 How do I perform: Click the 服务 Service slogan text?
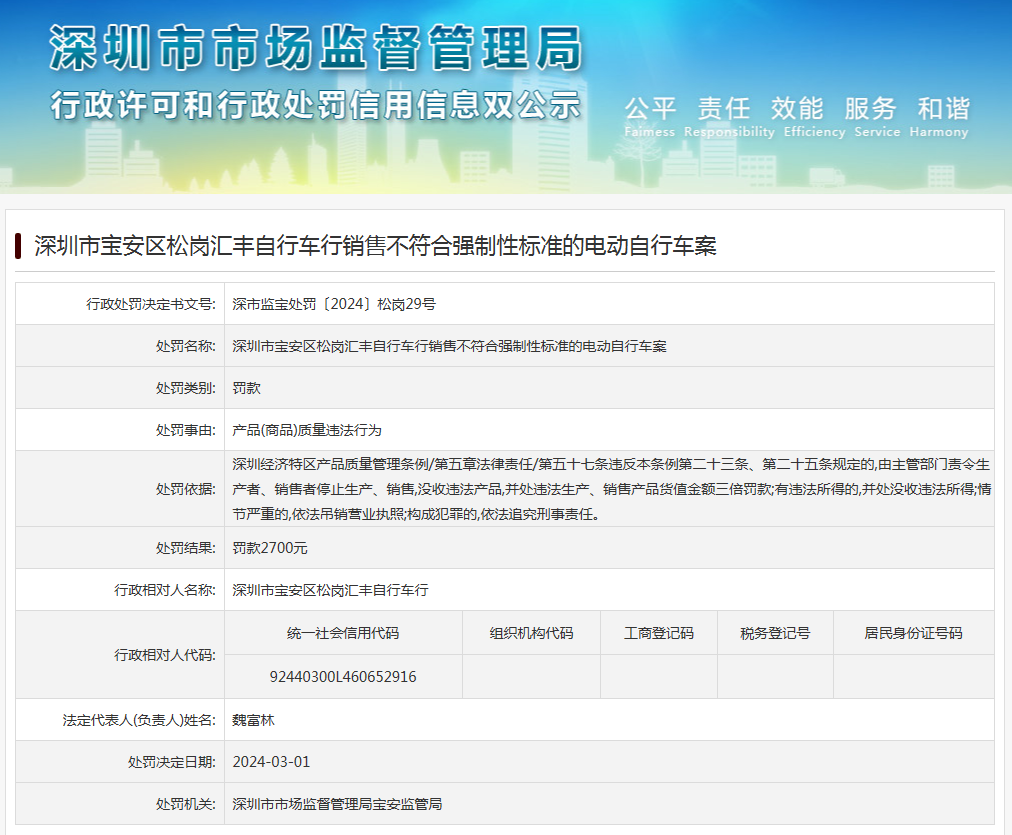click(877, 116)
